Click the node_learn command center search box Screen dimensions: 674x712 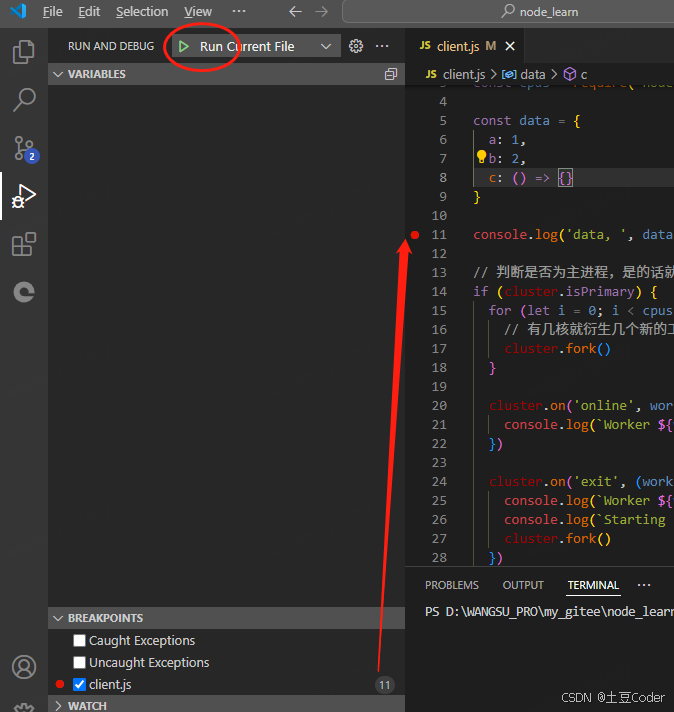pos(508,11)
